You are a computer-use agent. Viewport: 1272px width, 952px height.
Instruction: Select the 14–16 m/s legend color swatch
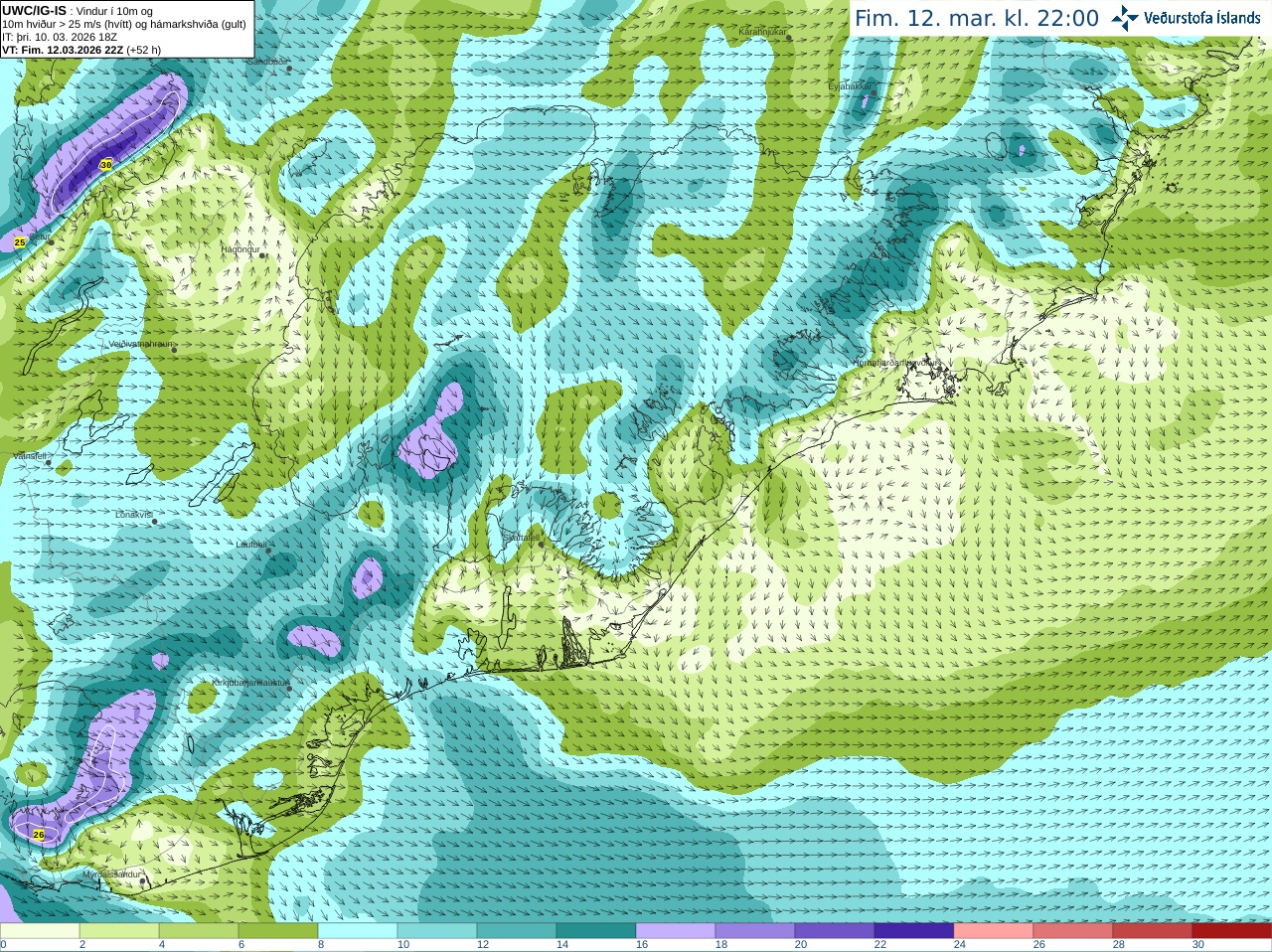click(596, 931)
